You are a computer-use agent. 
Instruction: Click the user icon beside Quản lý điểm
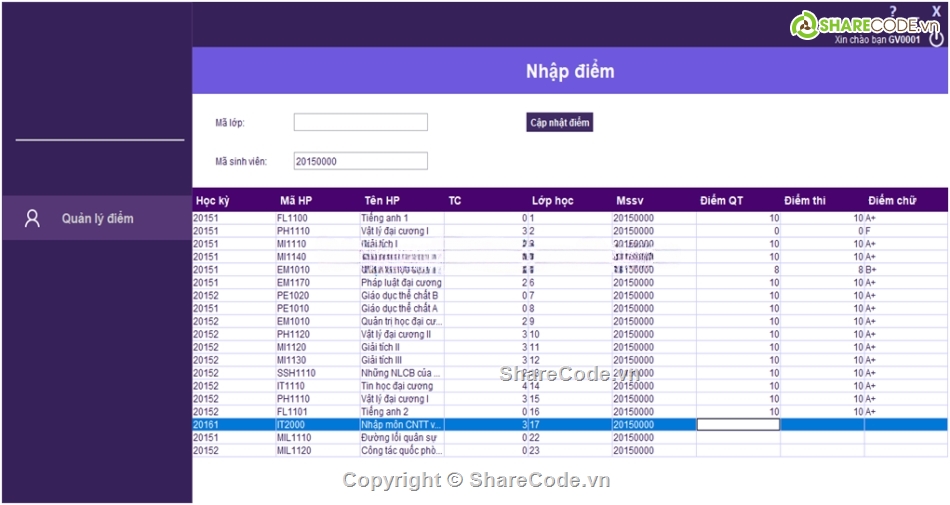tap(32, 219)
